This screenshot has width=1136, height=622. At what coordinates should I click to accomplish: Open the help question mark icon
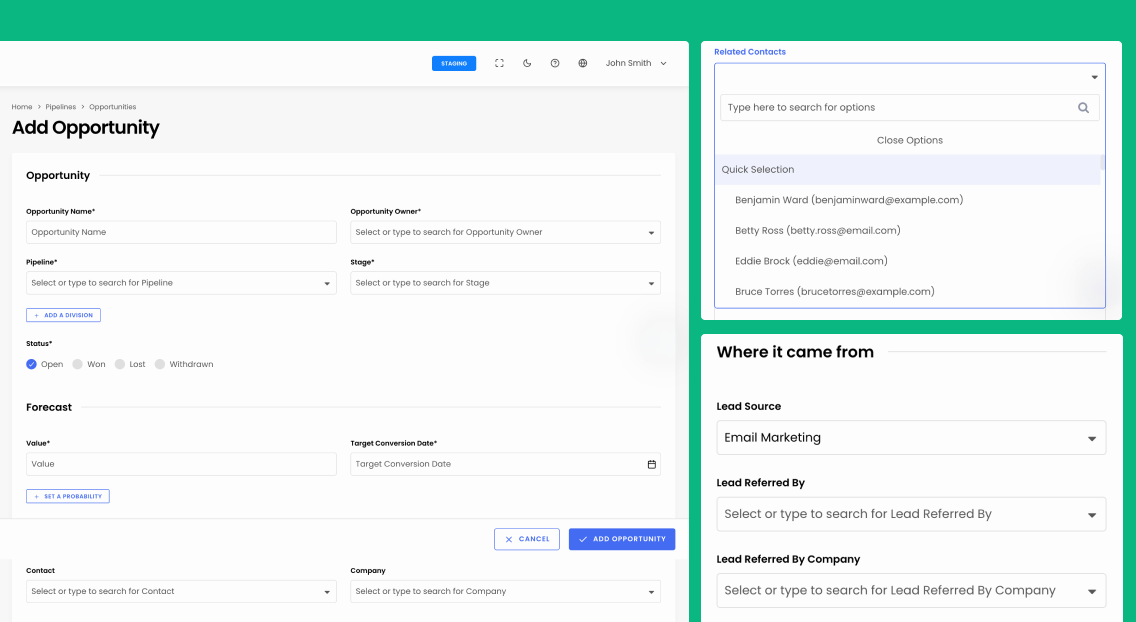555,64
